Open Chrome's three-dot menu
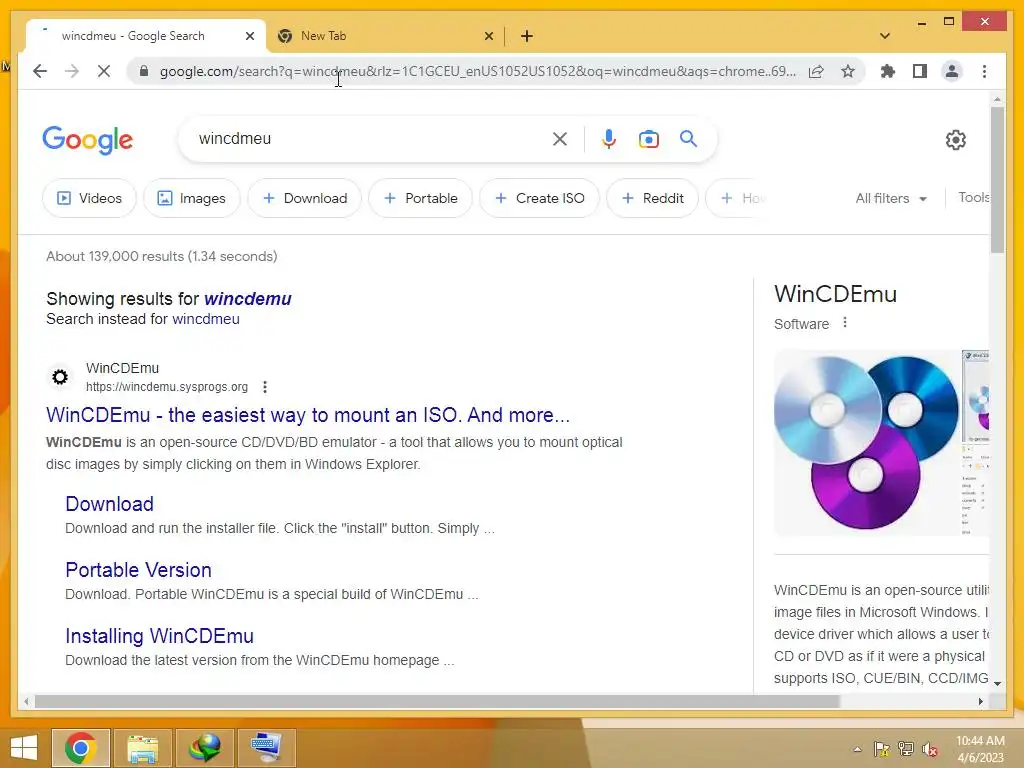The height and width of the screenshot is (768, 1024). pos(984,71)
